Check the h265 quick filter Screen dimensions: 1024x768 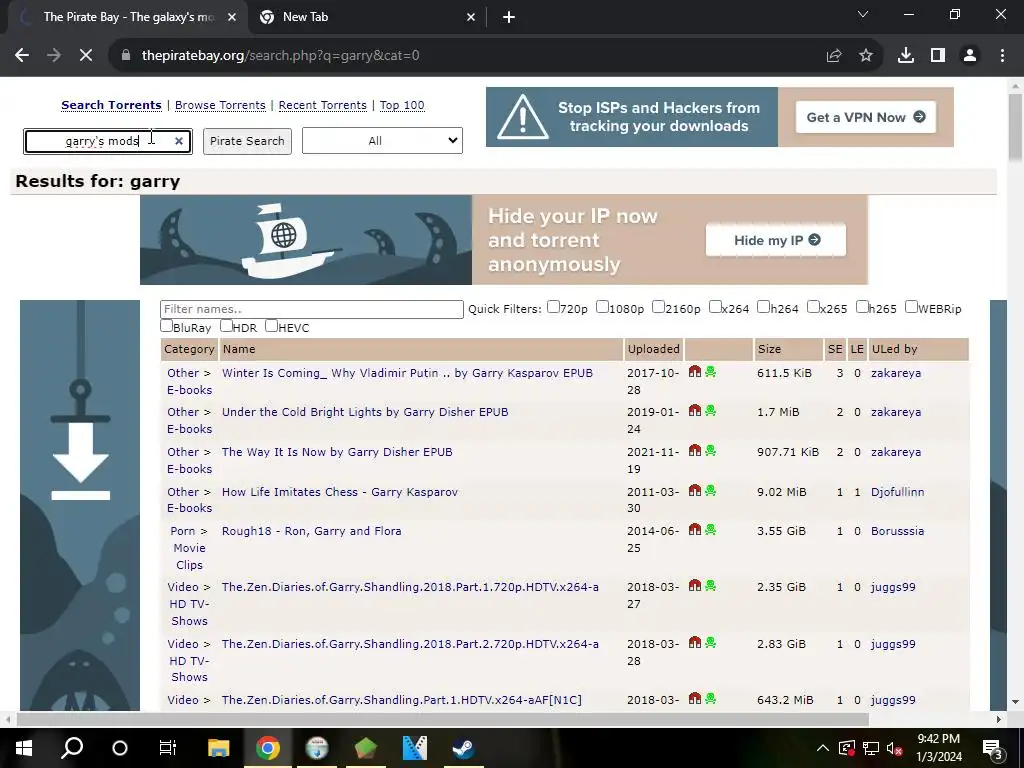tap(862, 306)
